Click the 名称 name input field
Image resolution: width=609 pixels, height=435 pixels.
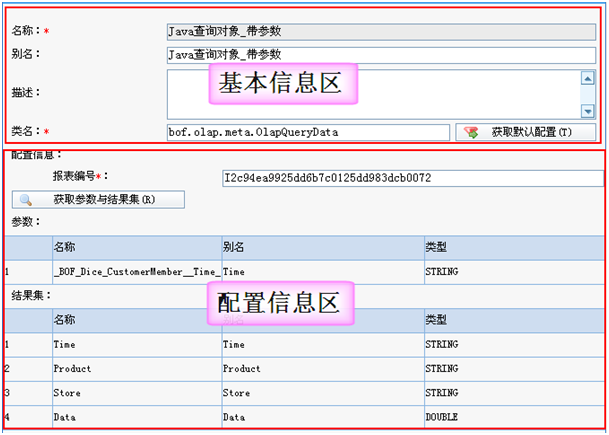[x=381, y=32]
